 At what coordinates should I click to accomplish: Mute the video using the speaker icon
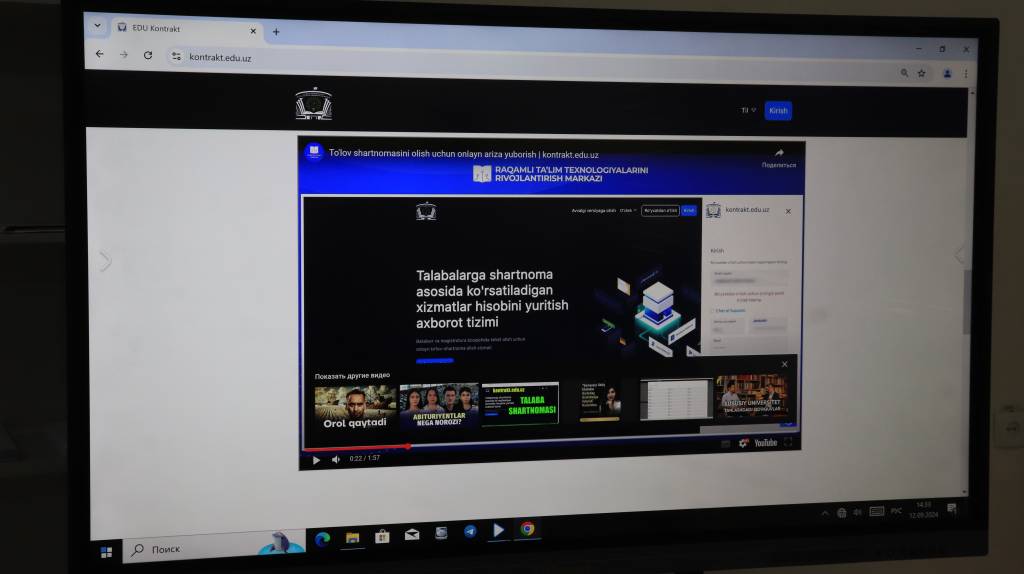336,459
